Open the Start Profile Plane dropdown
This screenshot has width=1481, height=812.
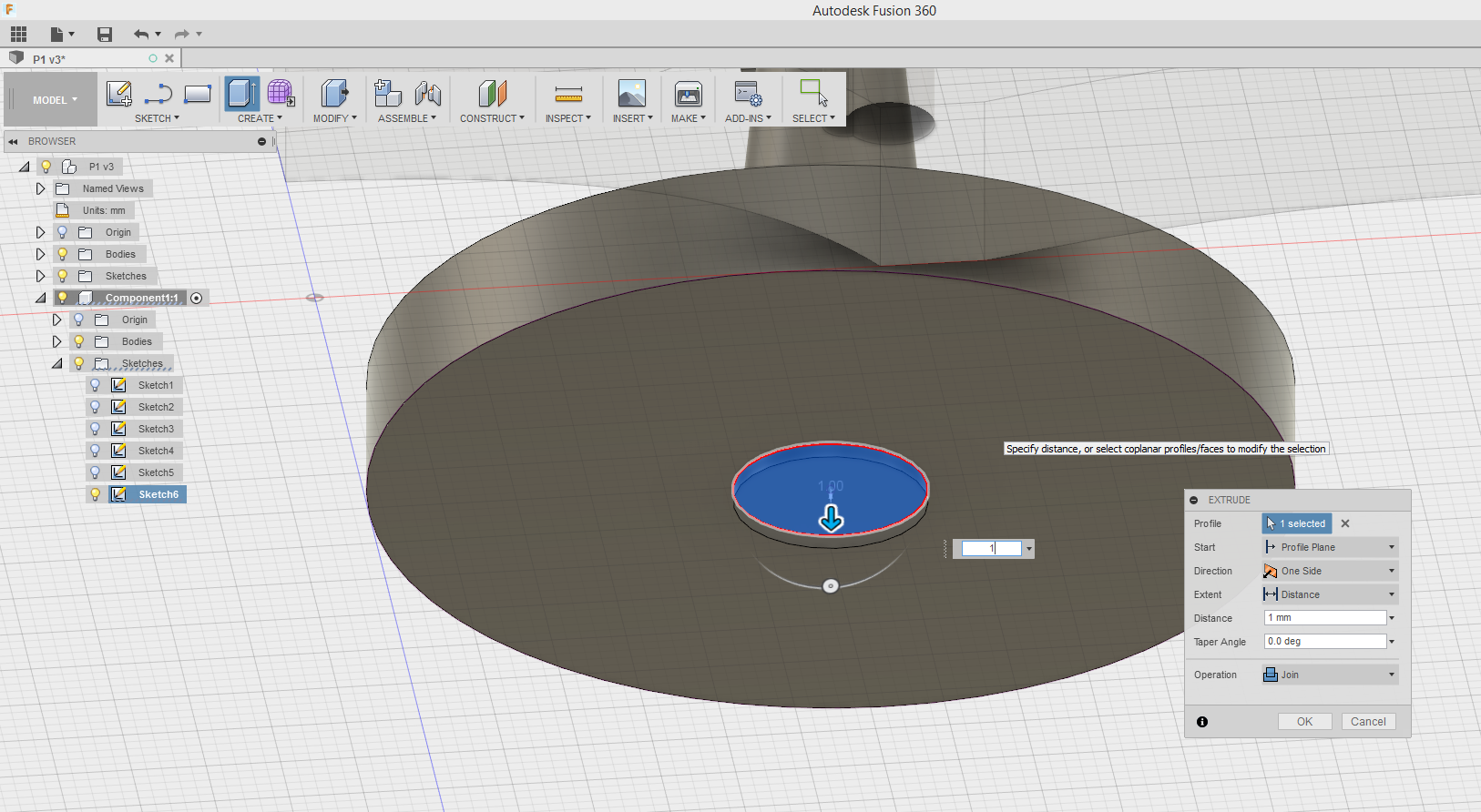coord(1330,547)
